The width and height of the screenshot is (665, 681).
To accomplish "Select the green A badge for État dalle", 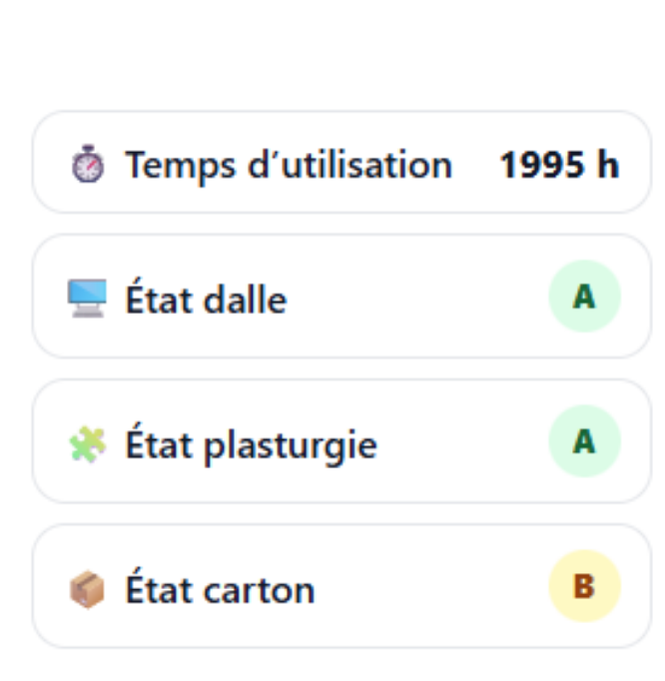I will coord(585,297).
